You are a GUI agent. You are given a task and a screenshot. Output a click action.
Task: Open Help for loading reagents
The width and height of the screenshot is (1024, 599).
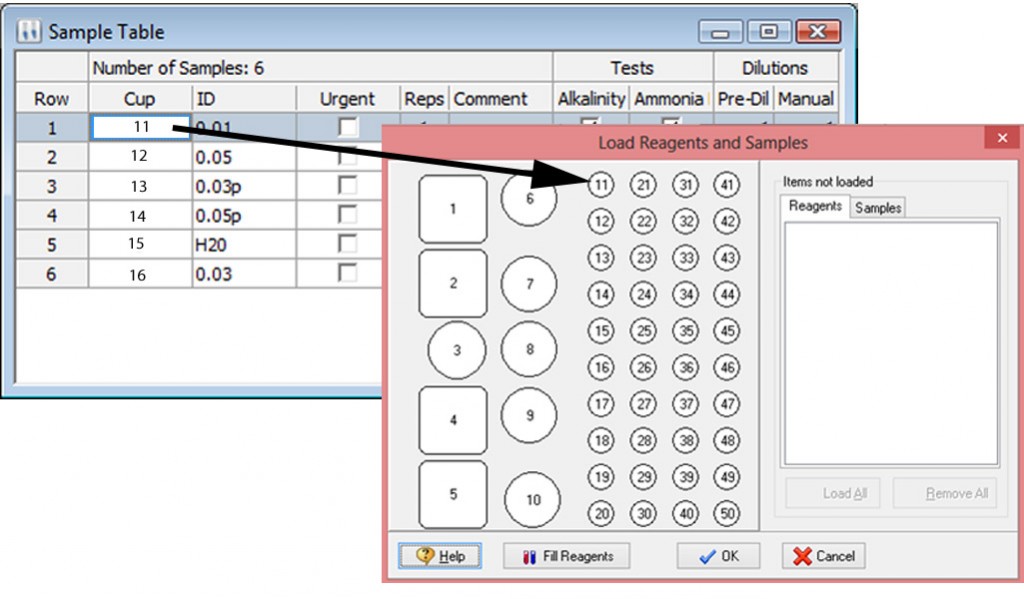[439, 556]
